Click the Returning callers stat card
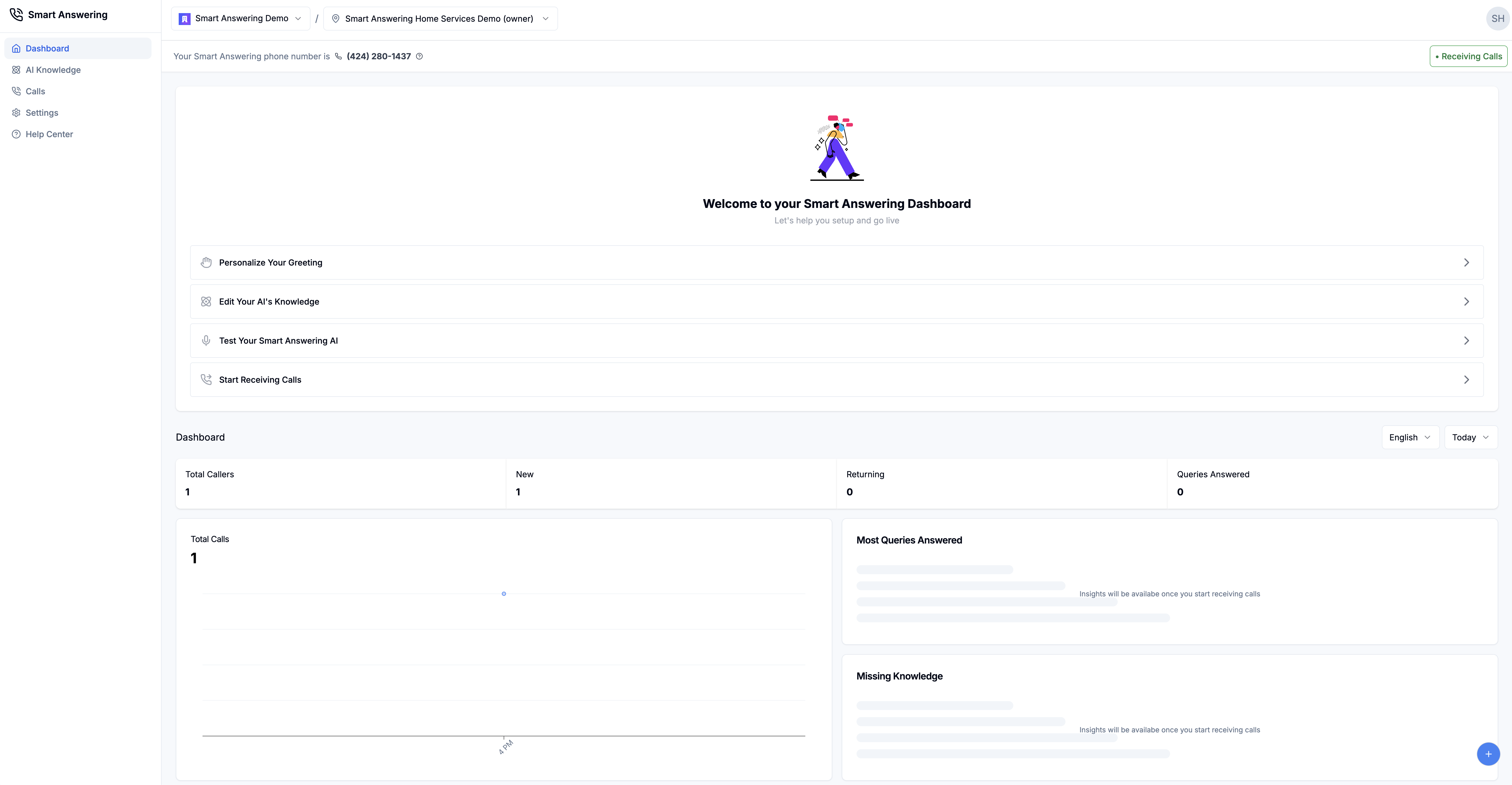 (x=1001, y=483)
